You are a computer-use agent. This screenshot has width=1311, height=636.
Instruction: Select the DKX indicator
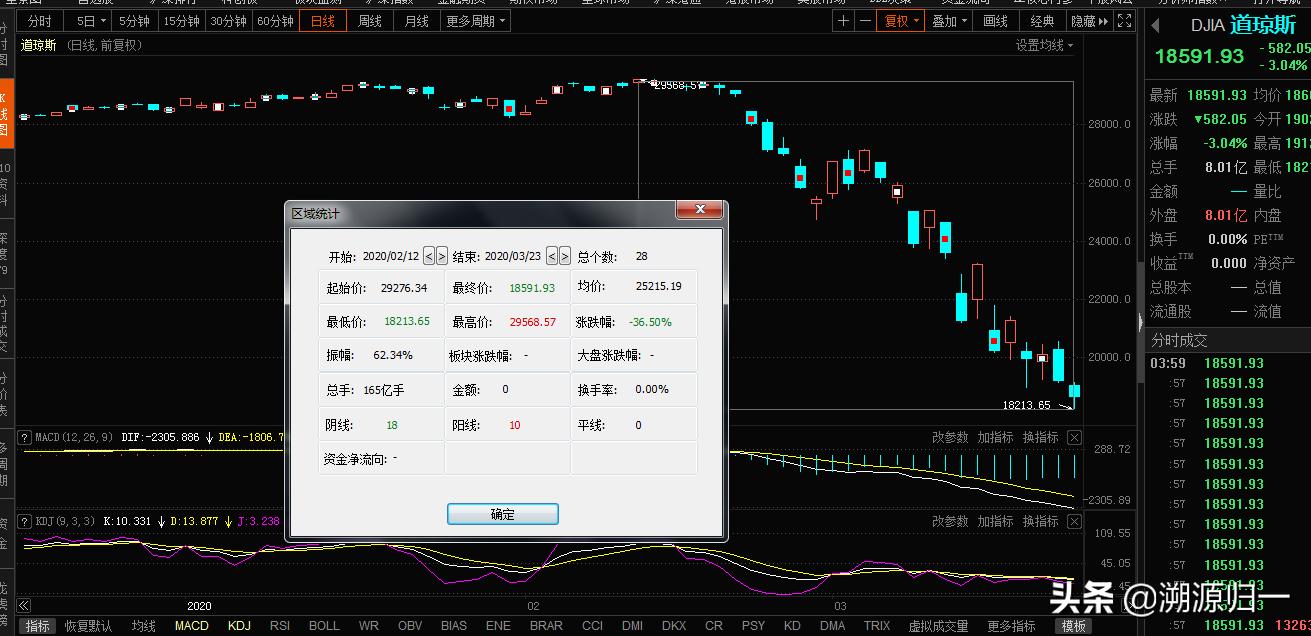[x=674, y=626]
